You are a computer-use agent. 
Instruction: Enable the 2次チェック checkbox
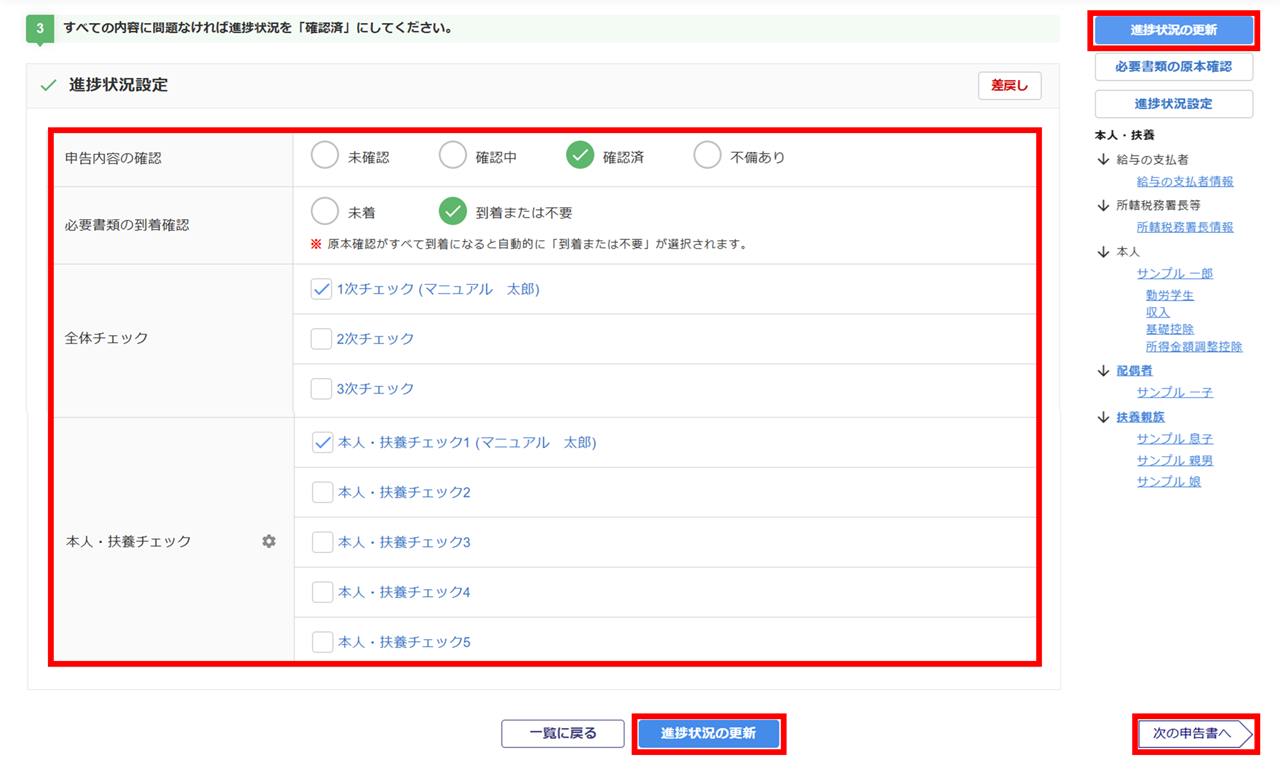pos(321,339)
